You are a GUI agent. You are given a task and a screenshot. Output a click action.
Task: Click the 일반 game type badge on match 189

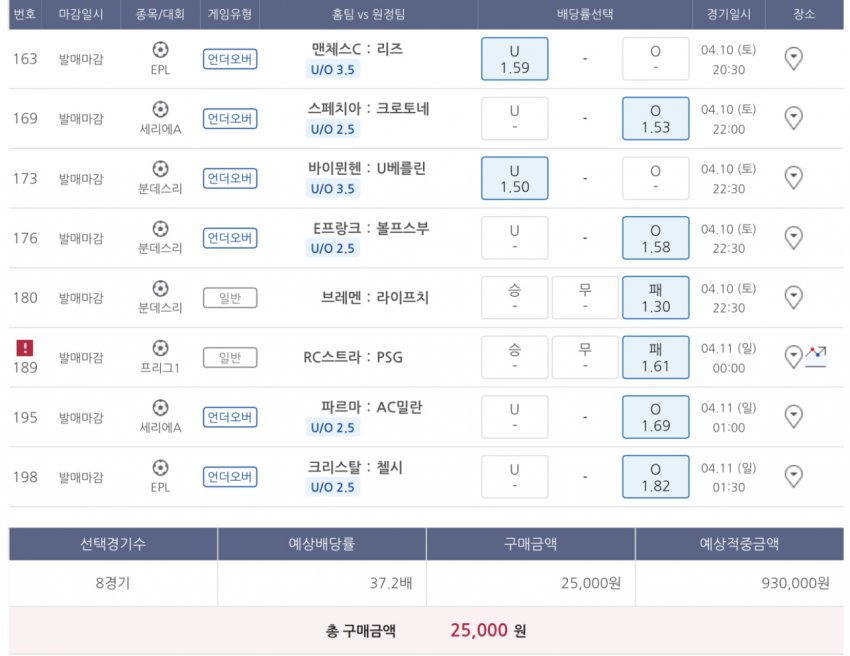230,357
